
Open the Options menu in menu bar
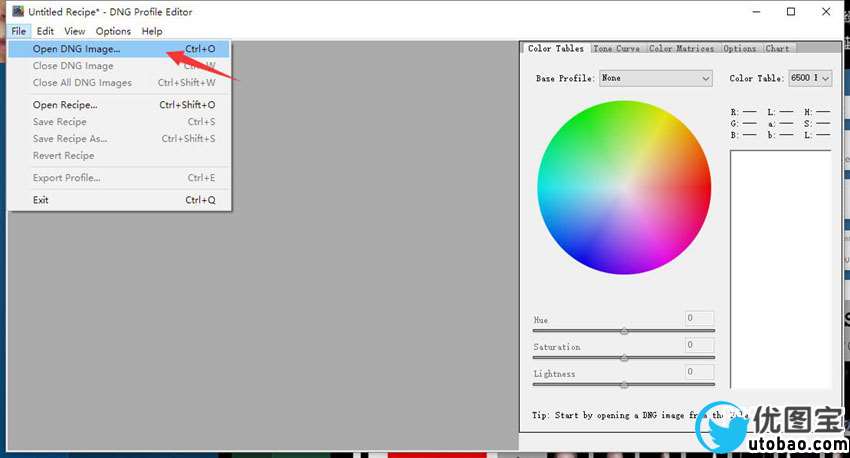pyautogui.click(x=113, y=31)
